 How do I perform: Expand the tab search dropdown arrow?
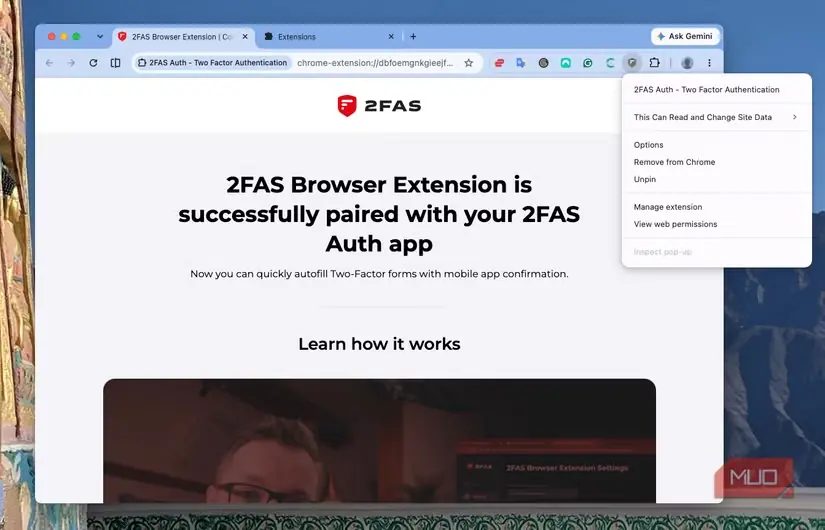pyautogui.click(x=100, y=37)
